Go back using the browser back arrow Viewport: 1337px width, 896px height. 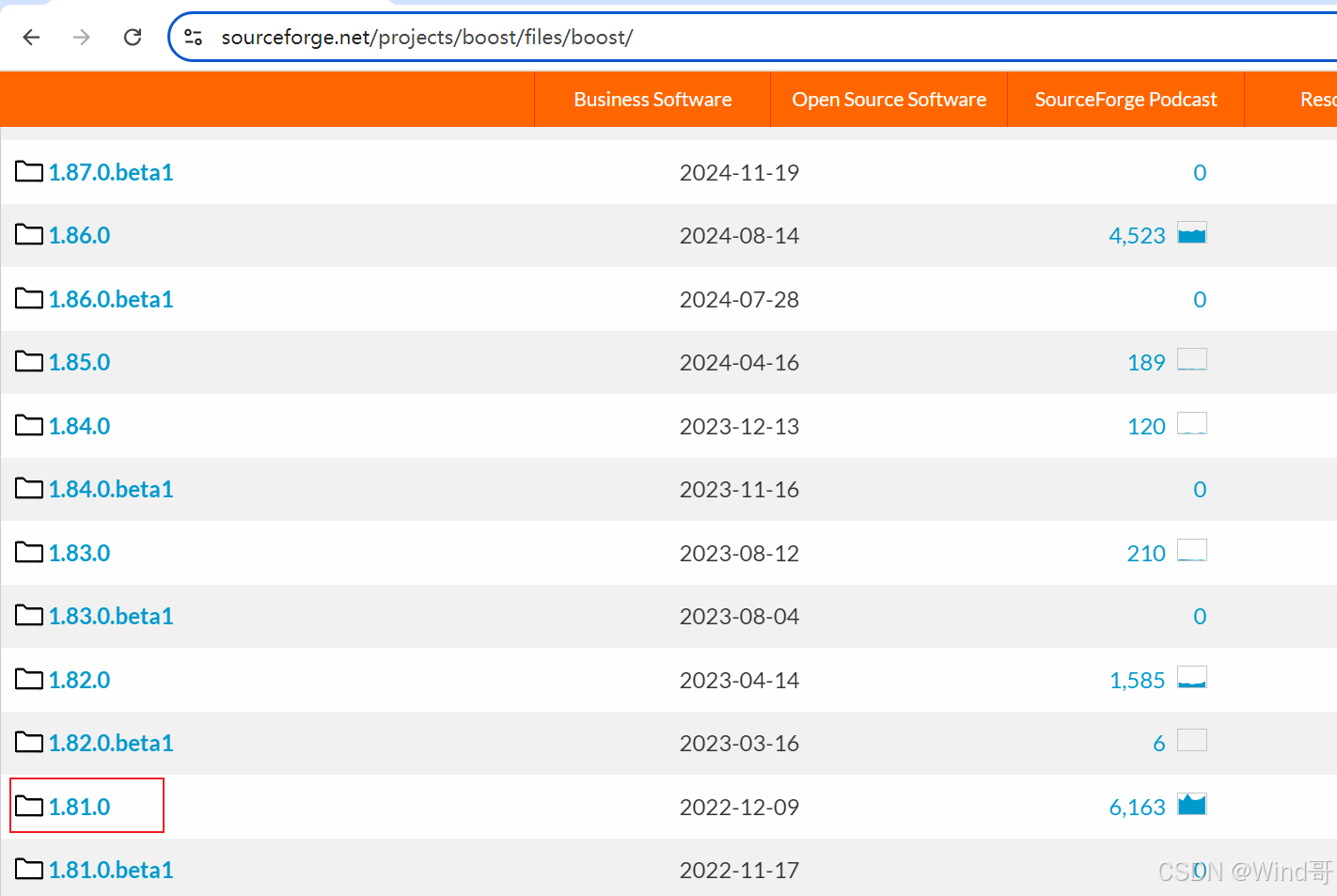[x=31, y=37]
